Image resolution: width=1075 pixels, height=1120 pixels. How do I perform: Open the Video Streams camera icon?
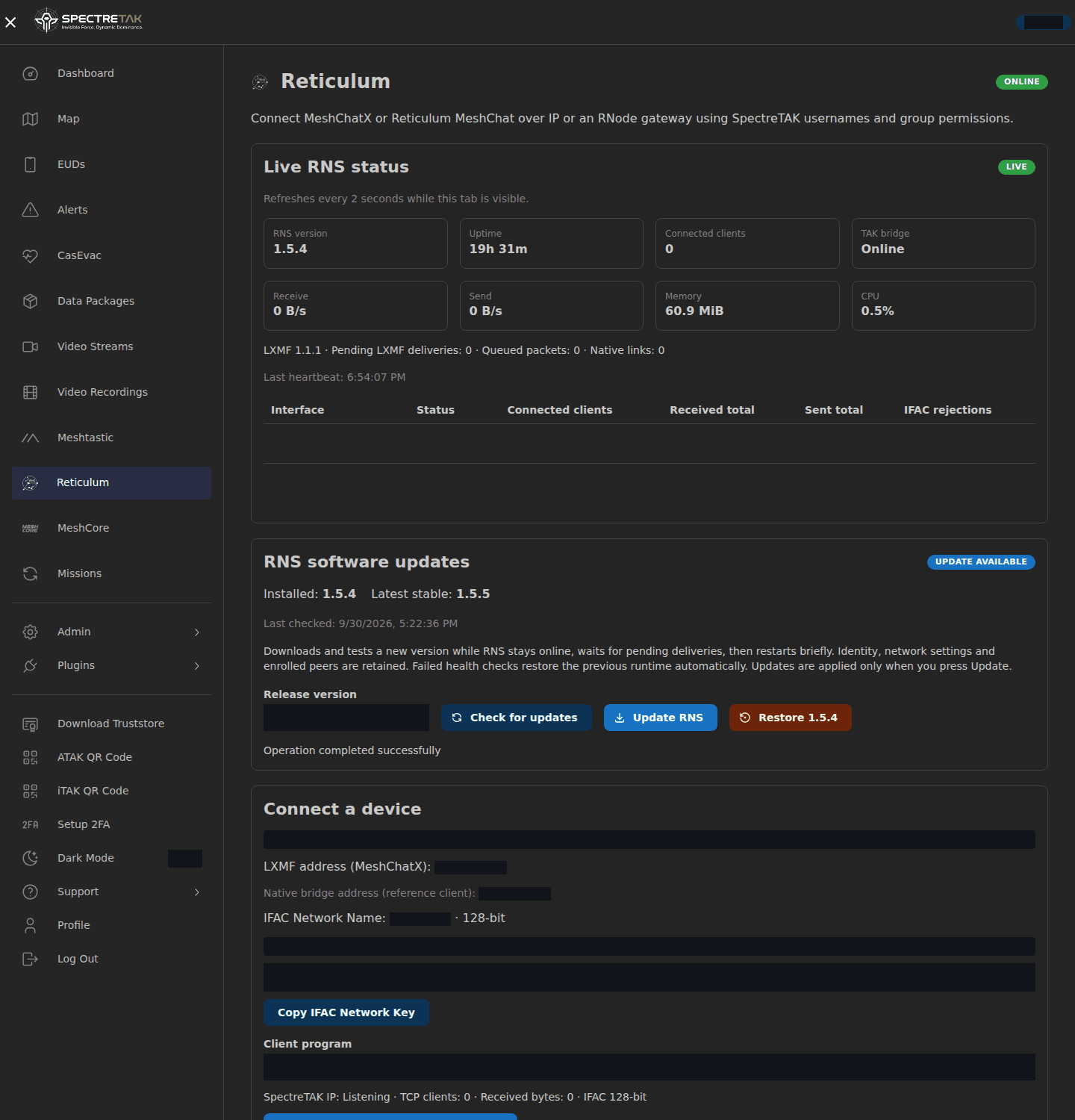pos(30,346)
